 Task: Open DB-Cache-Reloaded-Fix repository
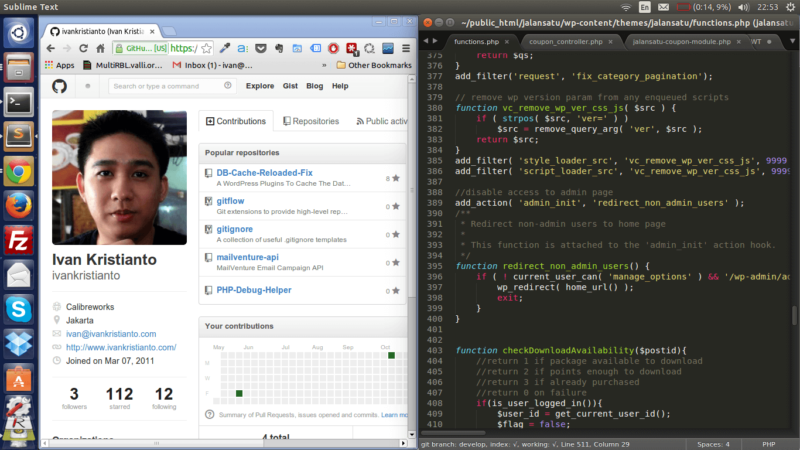tap(264, 173)
